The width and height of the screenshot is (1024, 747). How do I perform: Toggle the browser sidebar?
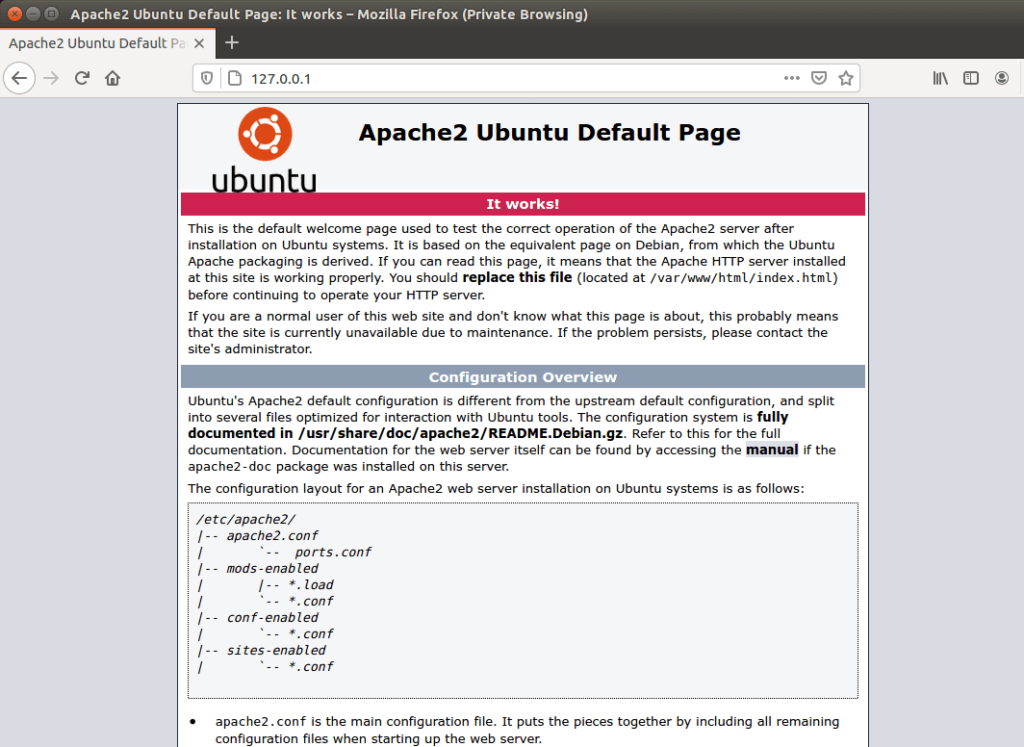pyautogui.click(x=970, y=78)
